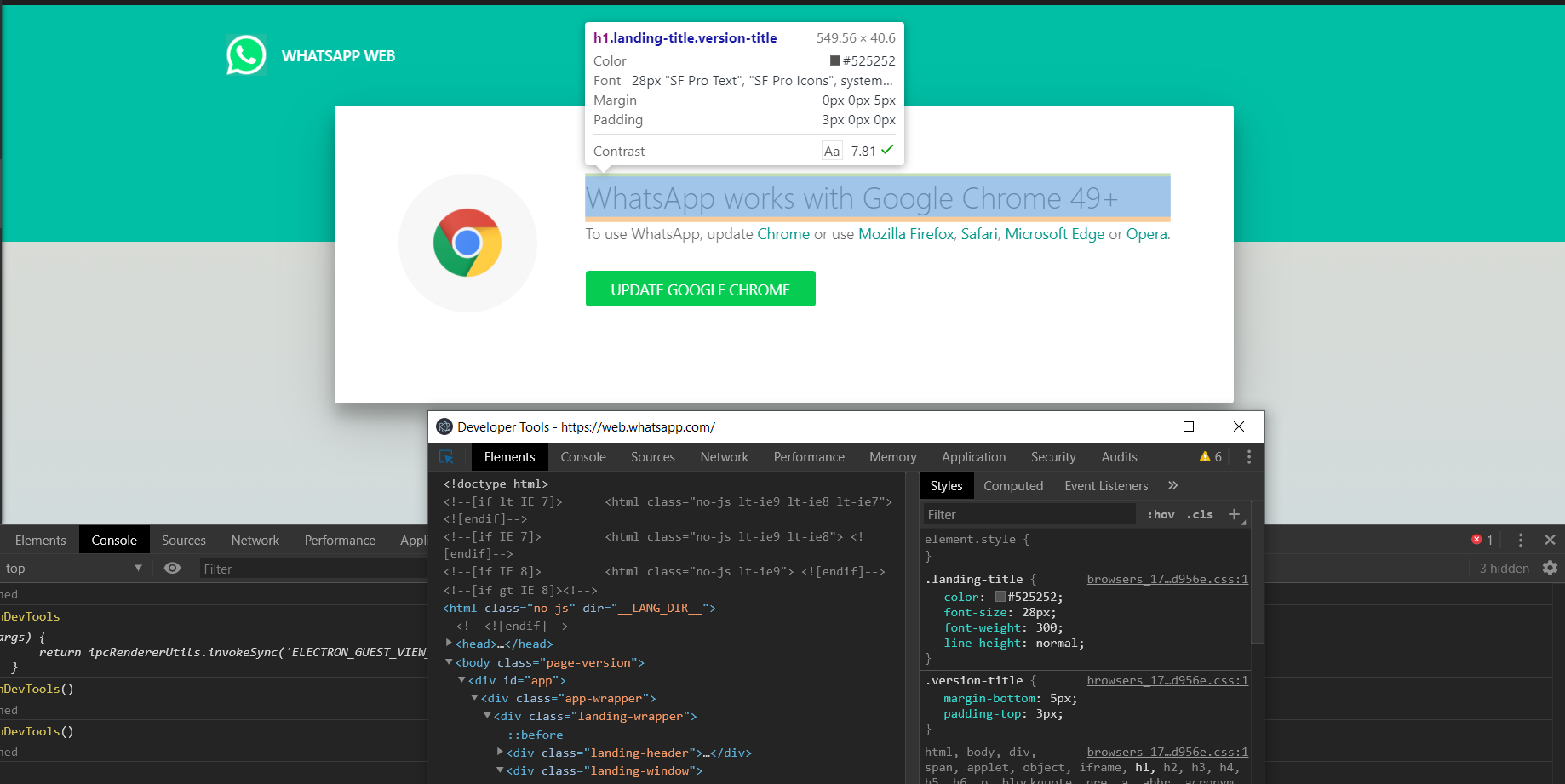Open Application tab in Developer Tools window
1565x784 pixels.
973,457
